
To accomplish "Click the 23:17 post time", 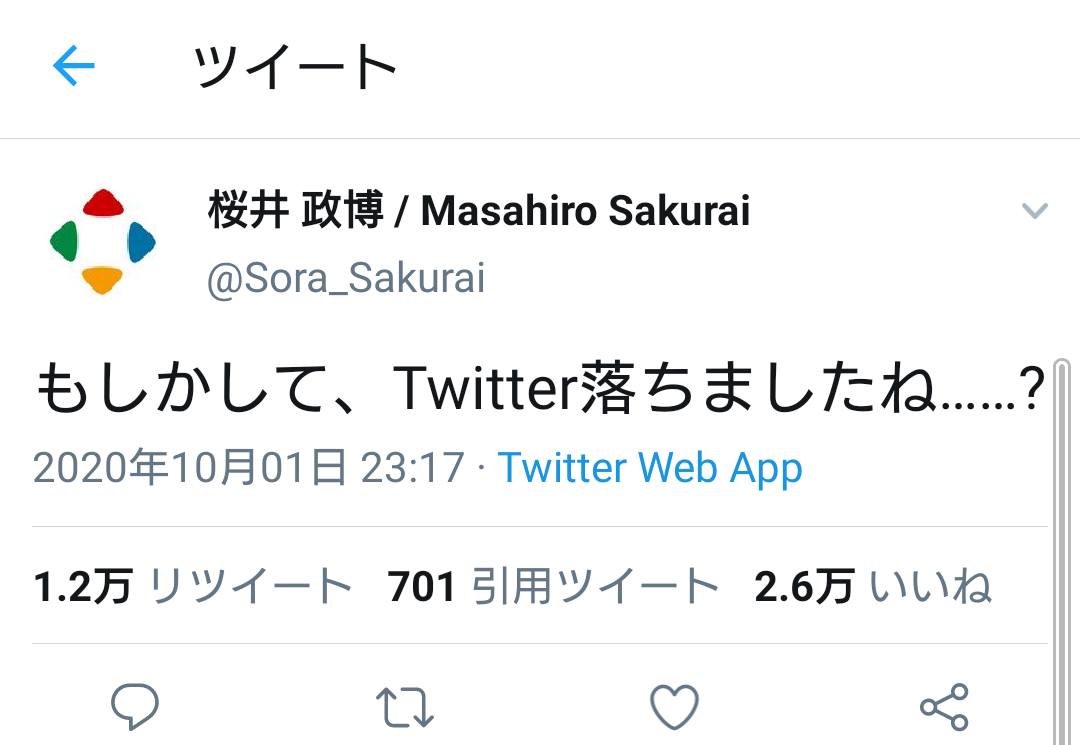I will click(412, 468).
